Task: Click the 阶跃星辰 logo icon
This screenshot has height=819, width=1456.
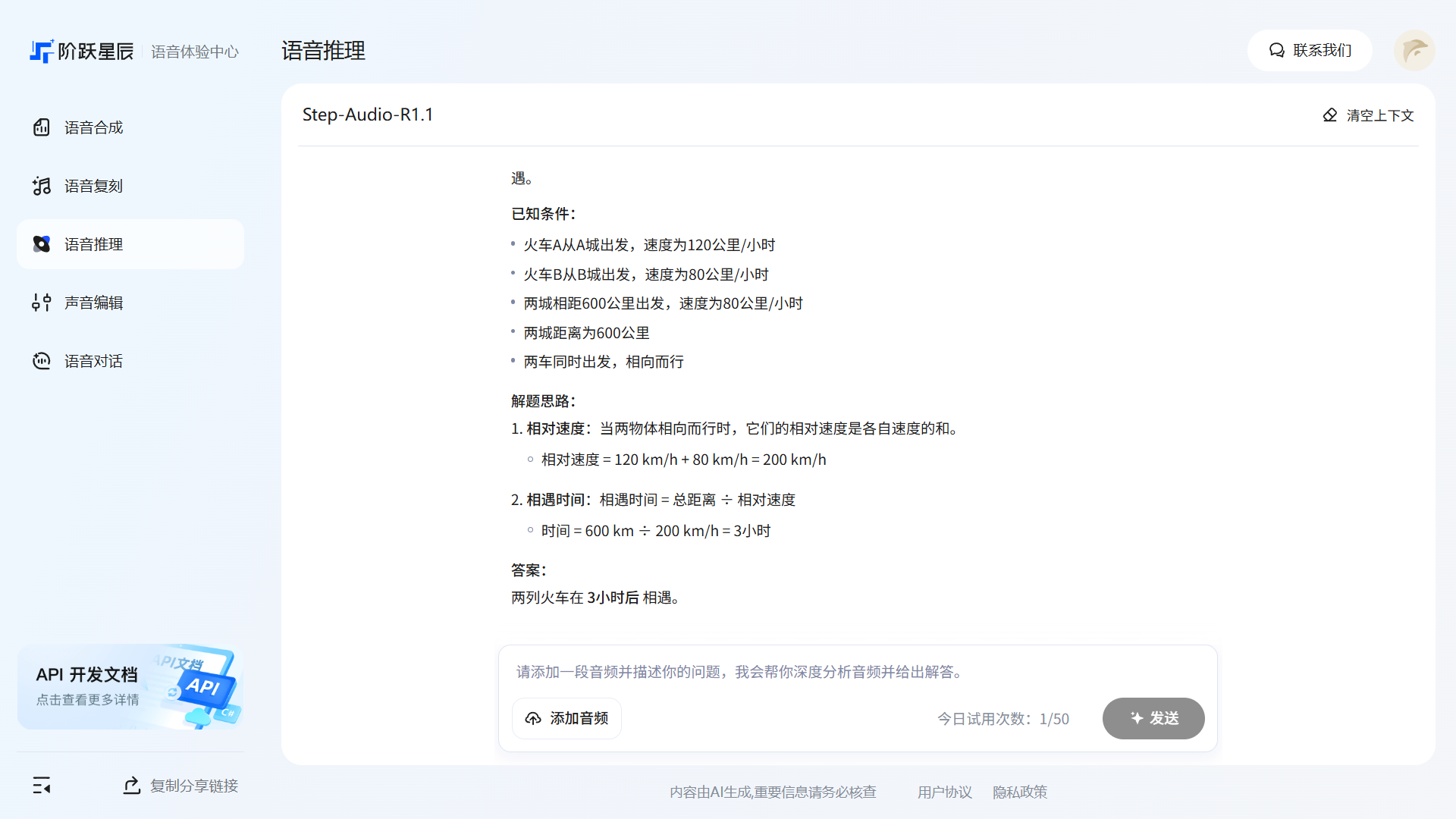Action: 42,51
